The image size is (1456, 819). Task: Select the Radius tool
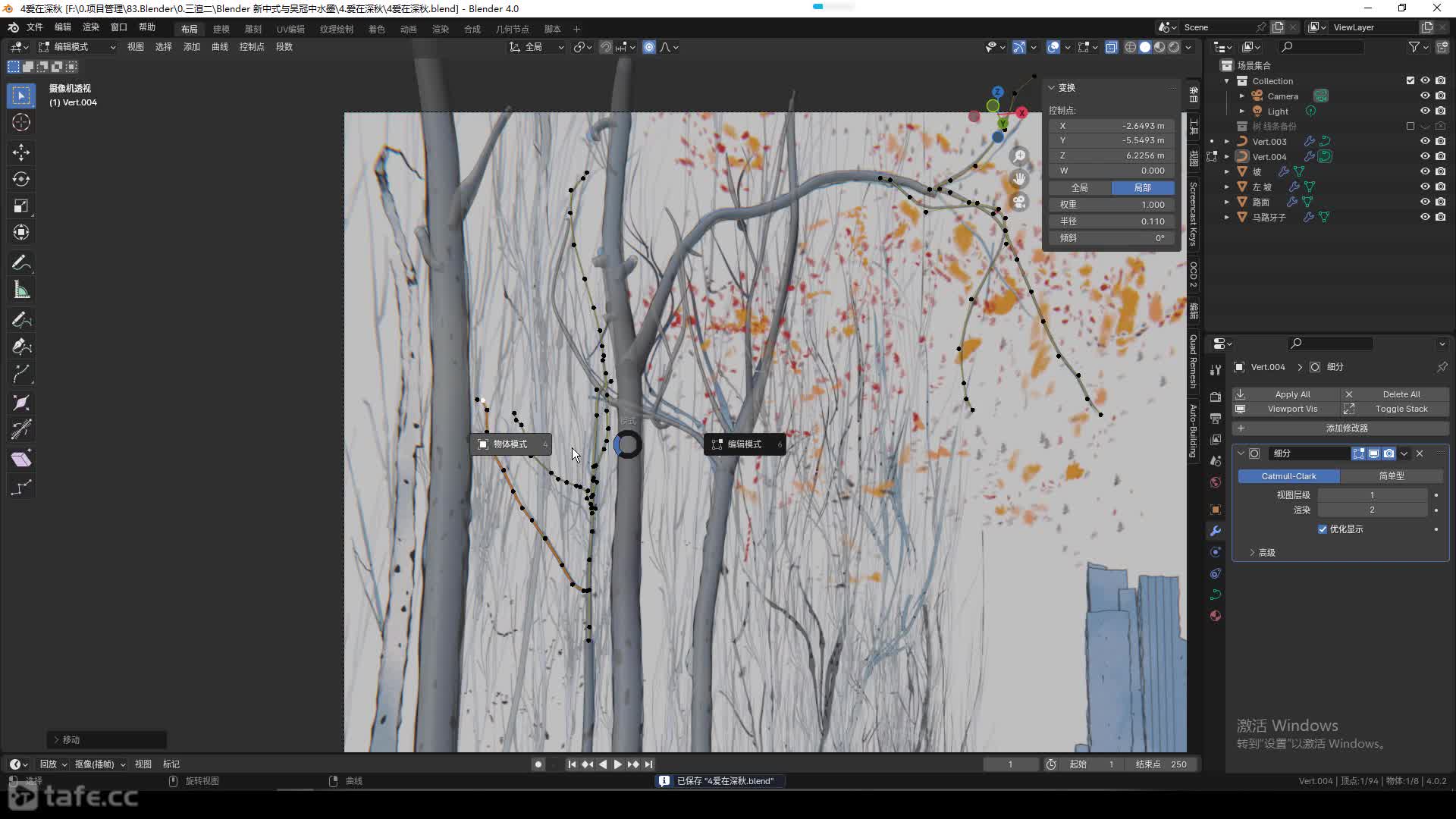coord(21,403)
